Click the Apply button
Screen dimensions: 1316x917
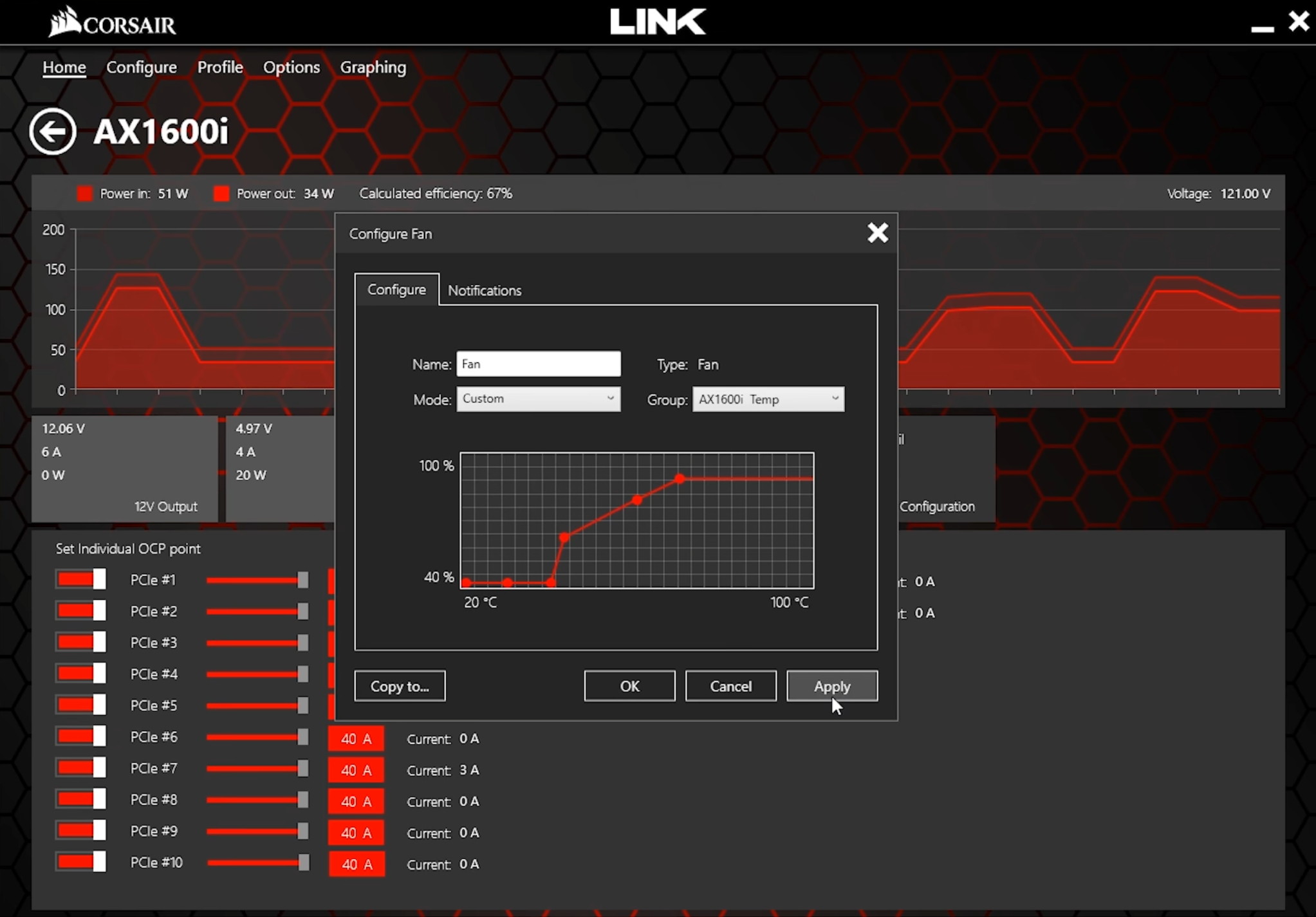832,686
